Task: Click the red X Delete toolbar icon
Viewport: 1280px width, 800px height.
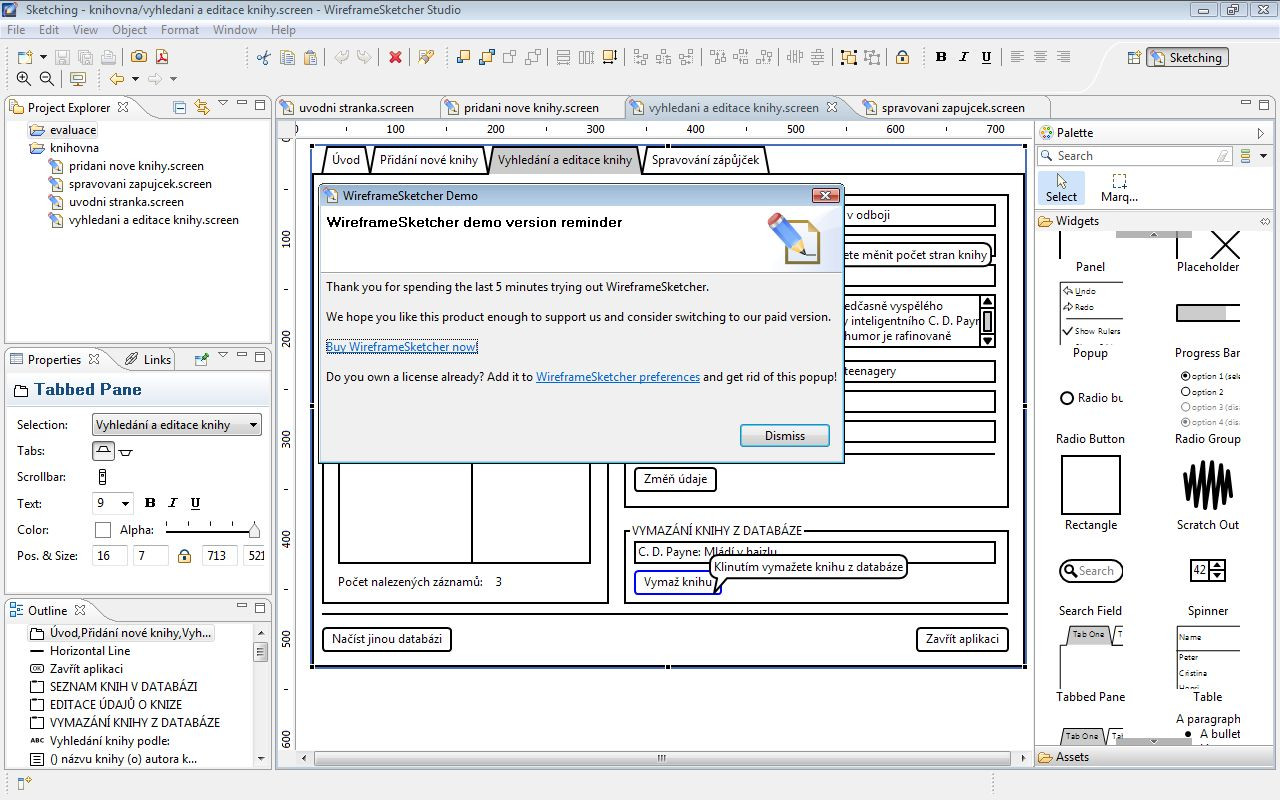Action: [395, 57]
